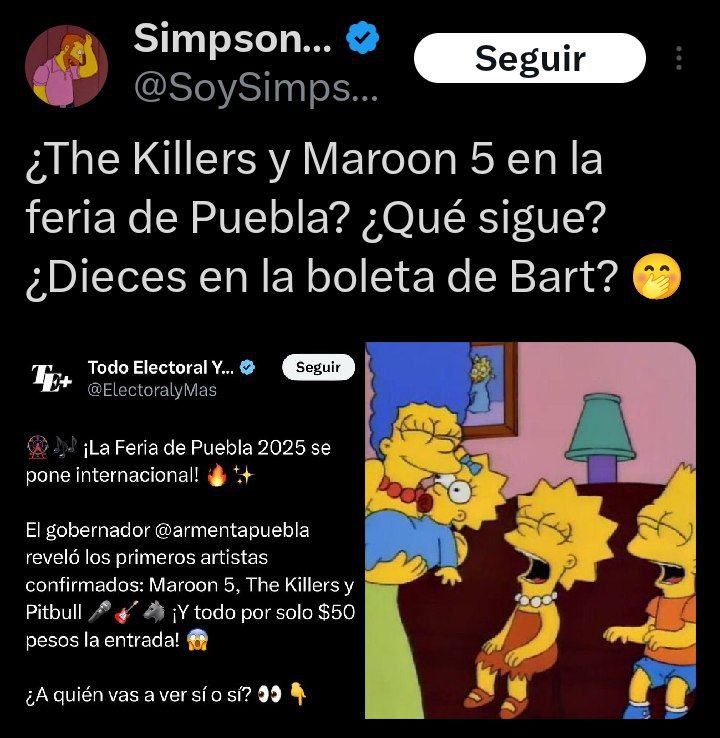This screenshot has height=738, width=720.
Task: Open the Todo Electoral Y… display name
Action: point(161,368)
